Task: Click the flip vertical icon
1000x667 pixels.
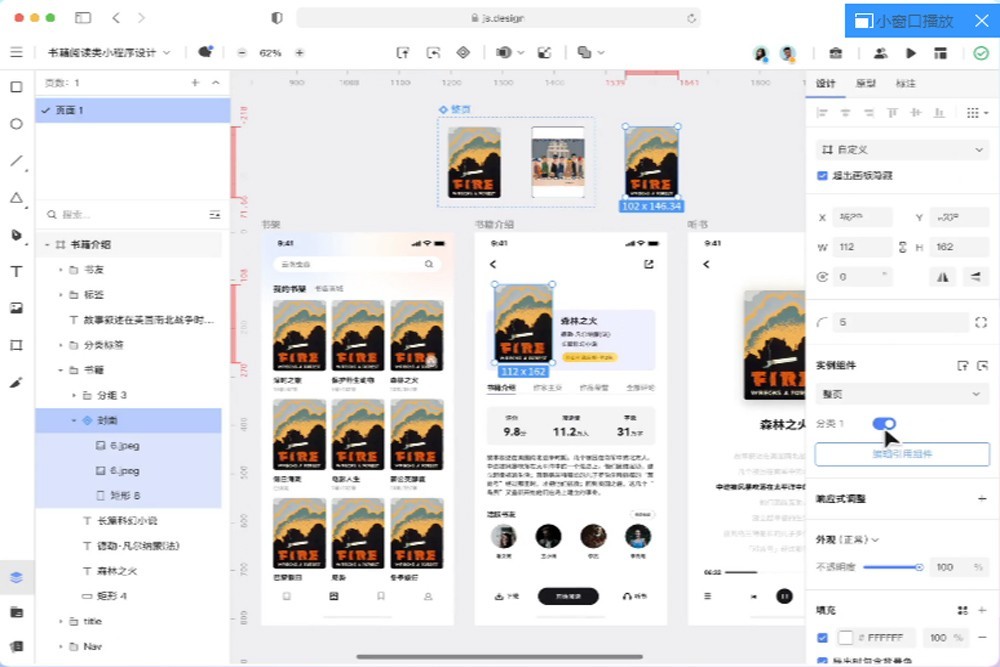Action: pyautogui.click(x=976, y=277)
